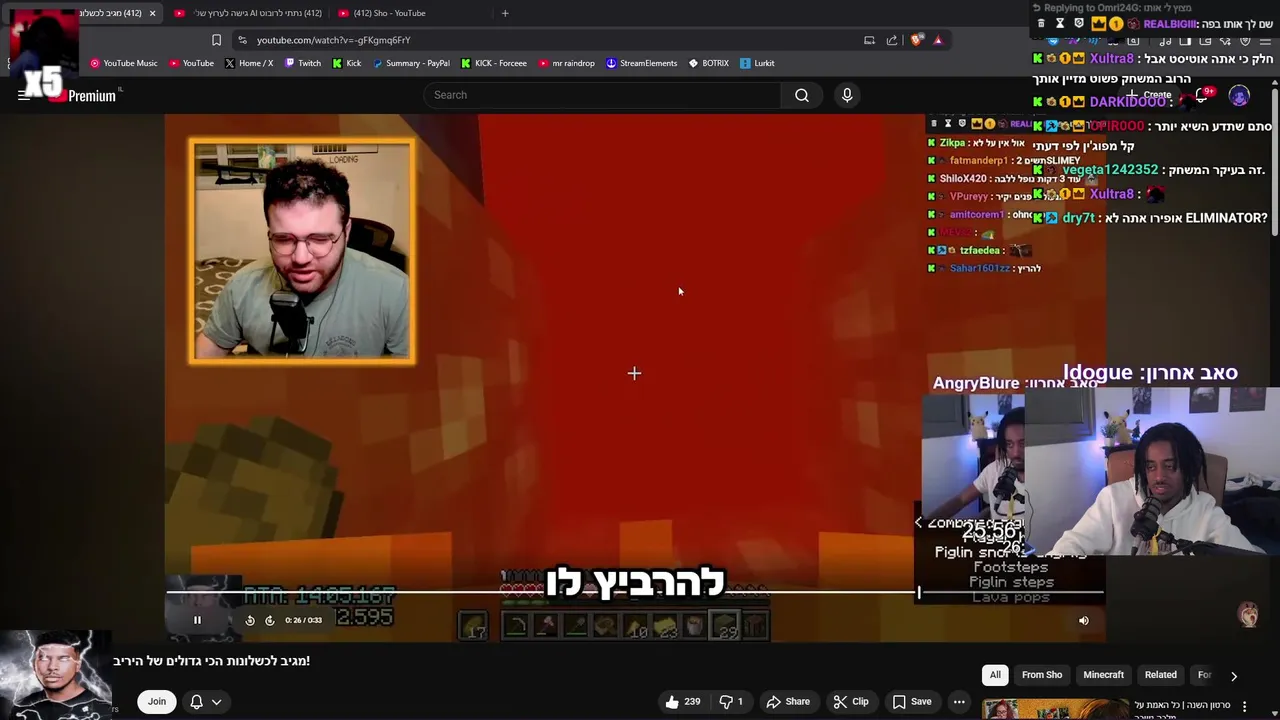Open the YouTube notifications bell in header
This screenshot has height=720, width=1280.
click(1202, 96)
